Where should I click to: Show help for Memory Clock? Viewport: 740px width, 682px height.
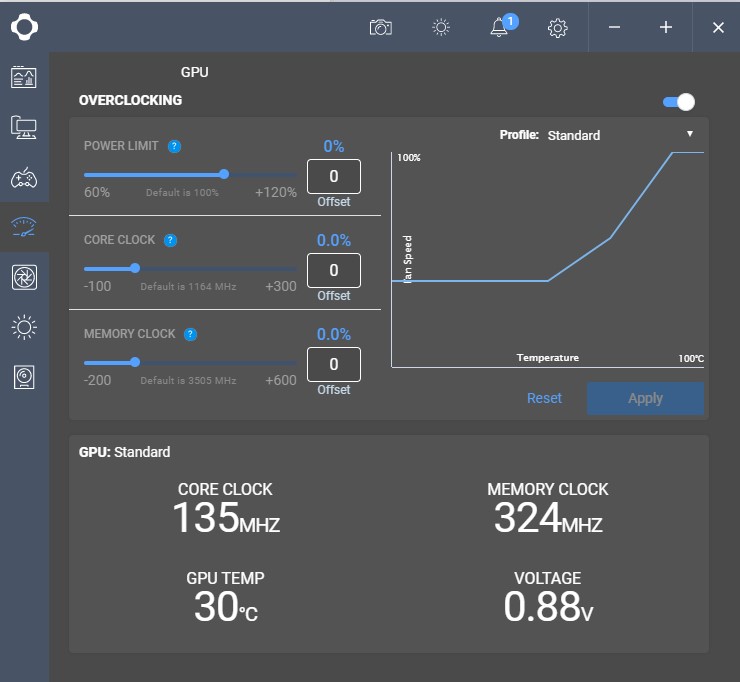190,334
